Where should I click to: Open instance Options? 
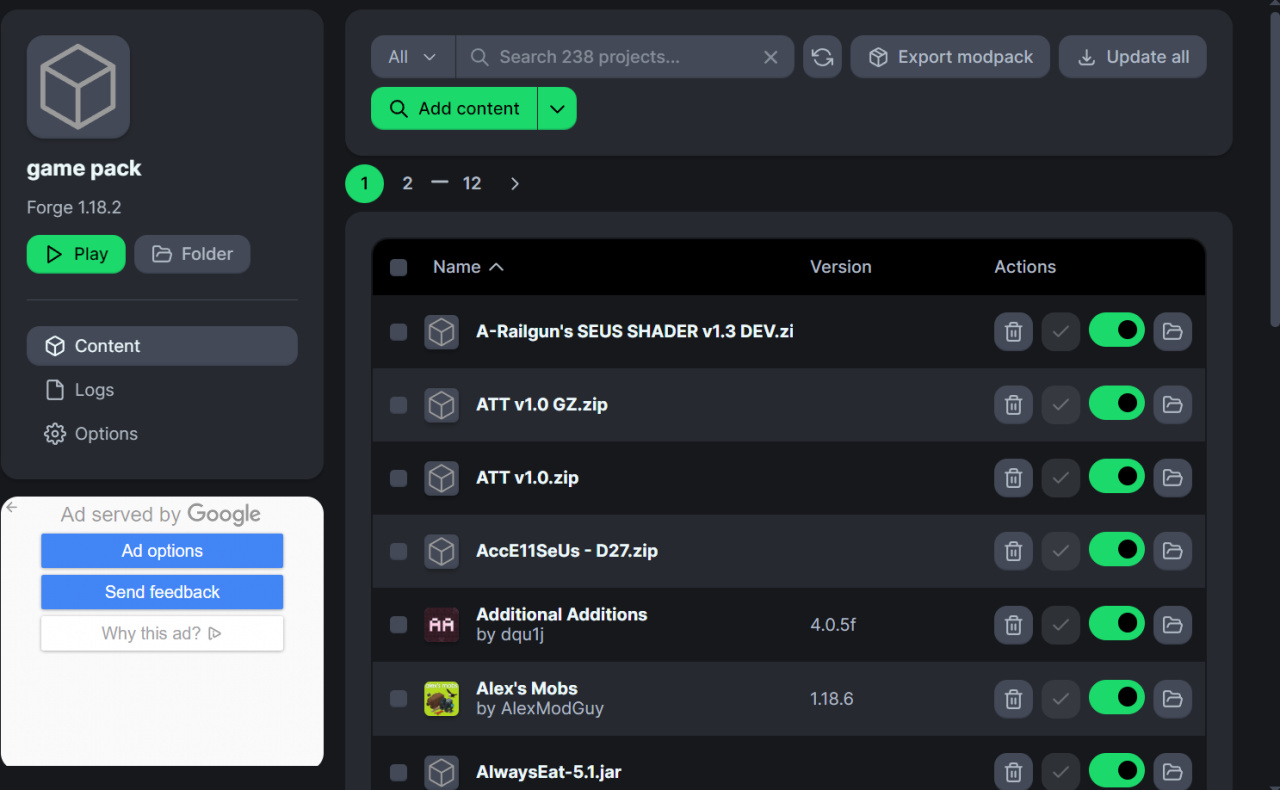pos(162,434)
